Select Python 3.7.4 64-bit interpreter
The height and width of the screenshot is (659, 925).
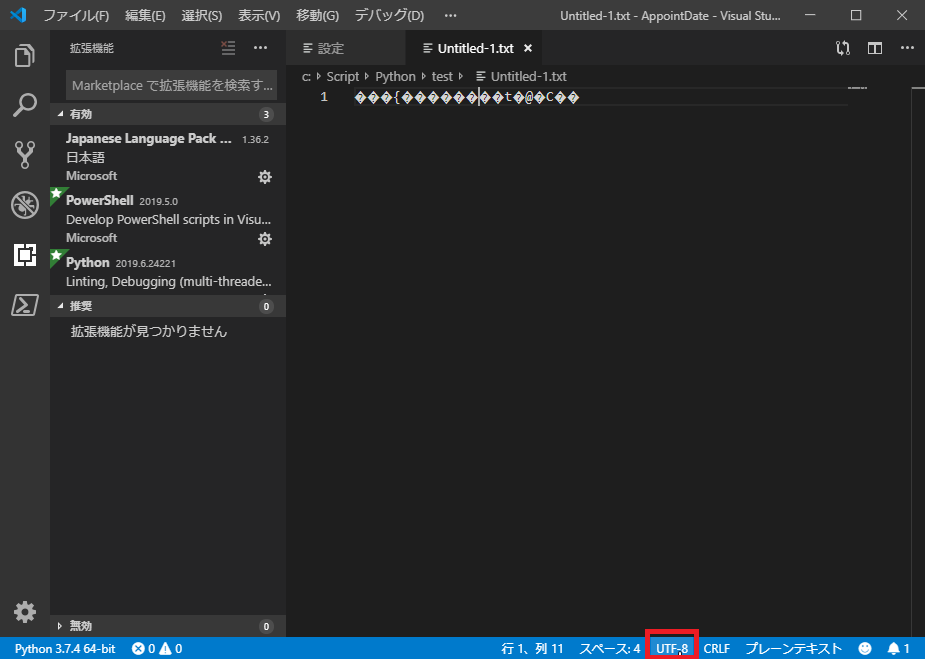65,648
